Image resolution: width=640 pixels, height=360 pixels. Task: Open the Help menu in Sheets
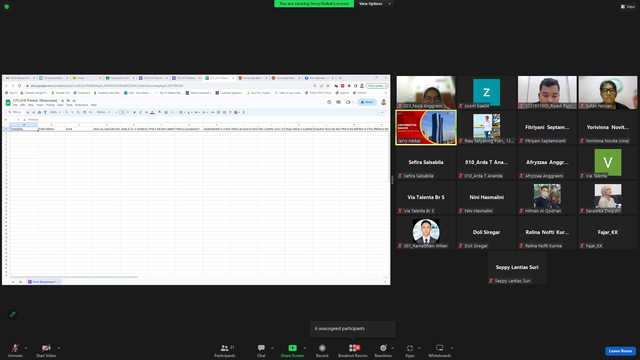[x=93, y=105]
